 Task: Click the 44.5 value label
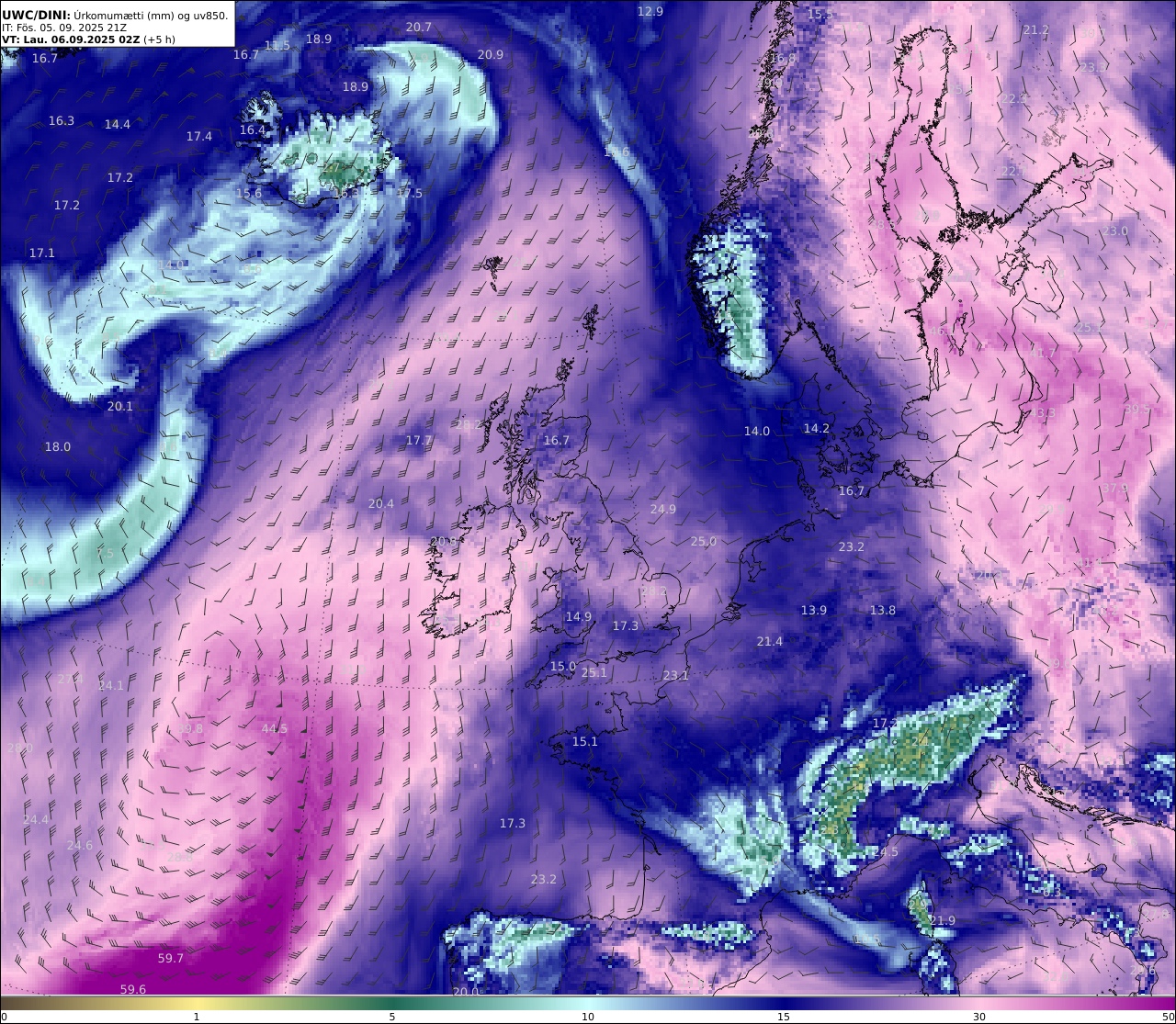[x=275, y=728]
